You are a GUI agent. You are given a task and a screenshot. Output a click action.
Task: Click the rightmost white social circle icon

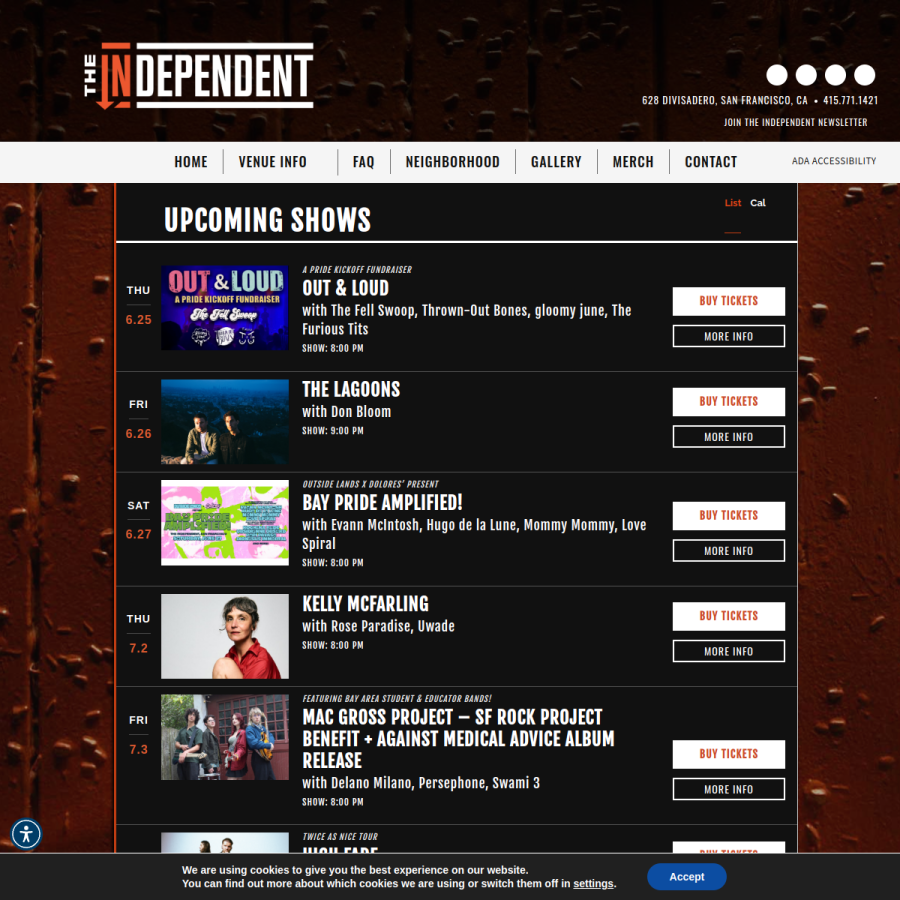[x=864, y=75]
